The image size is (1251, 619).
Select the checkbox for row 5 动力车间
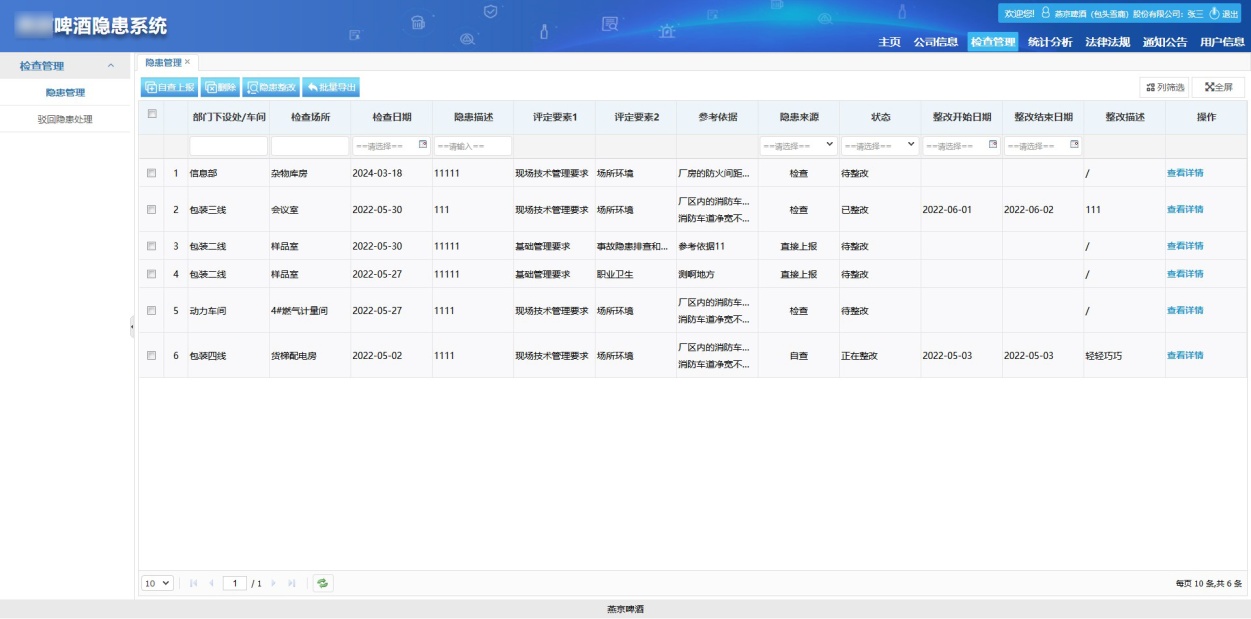[x=152, y=310]
